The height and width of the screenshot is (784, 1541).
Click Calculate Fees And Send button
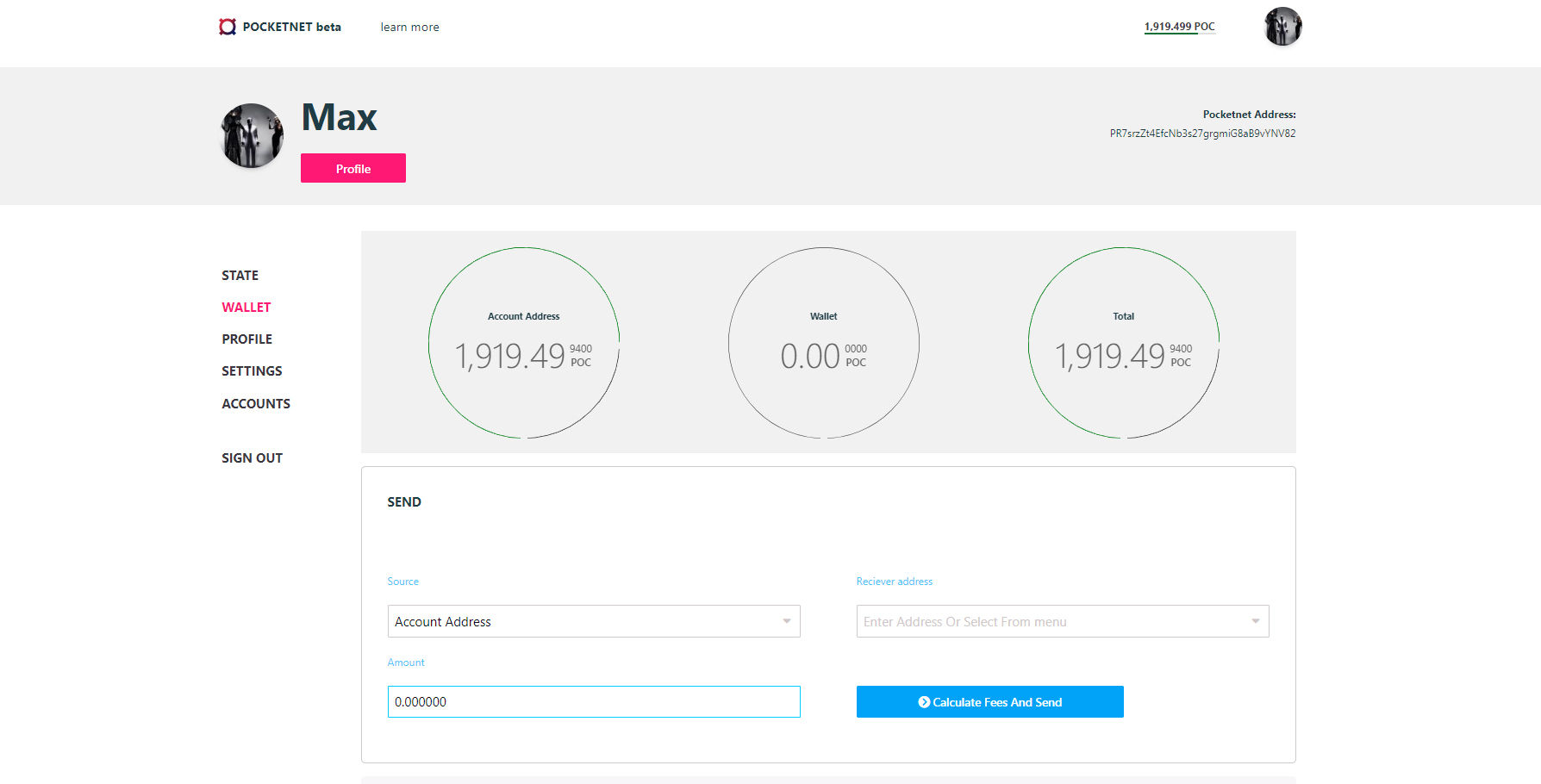(990, 701)
